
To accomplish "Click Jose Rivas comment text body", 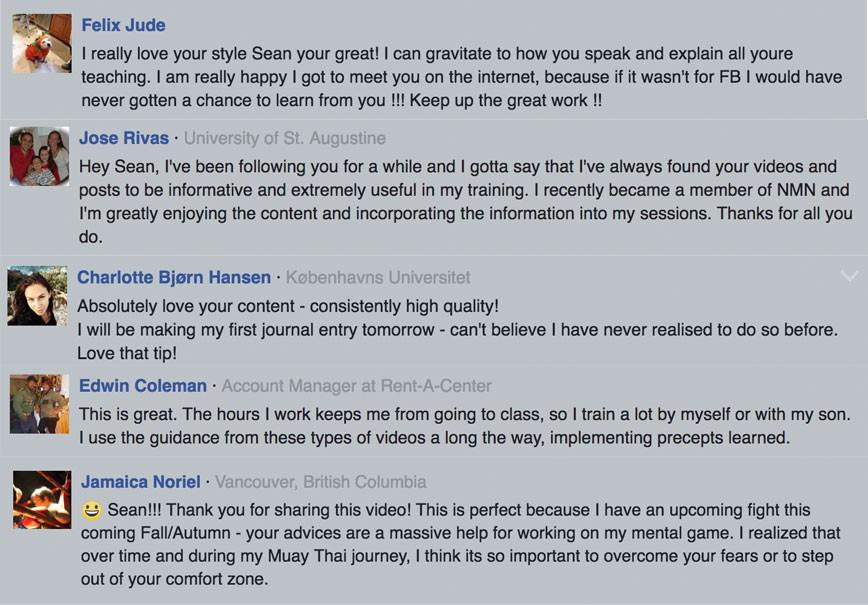I will tap(466, 201).
